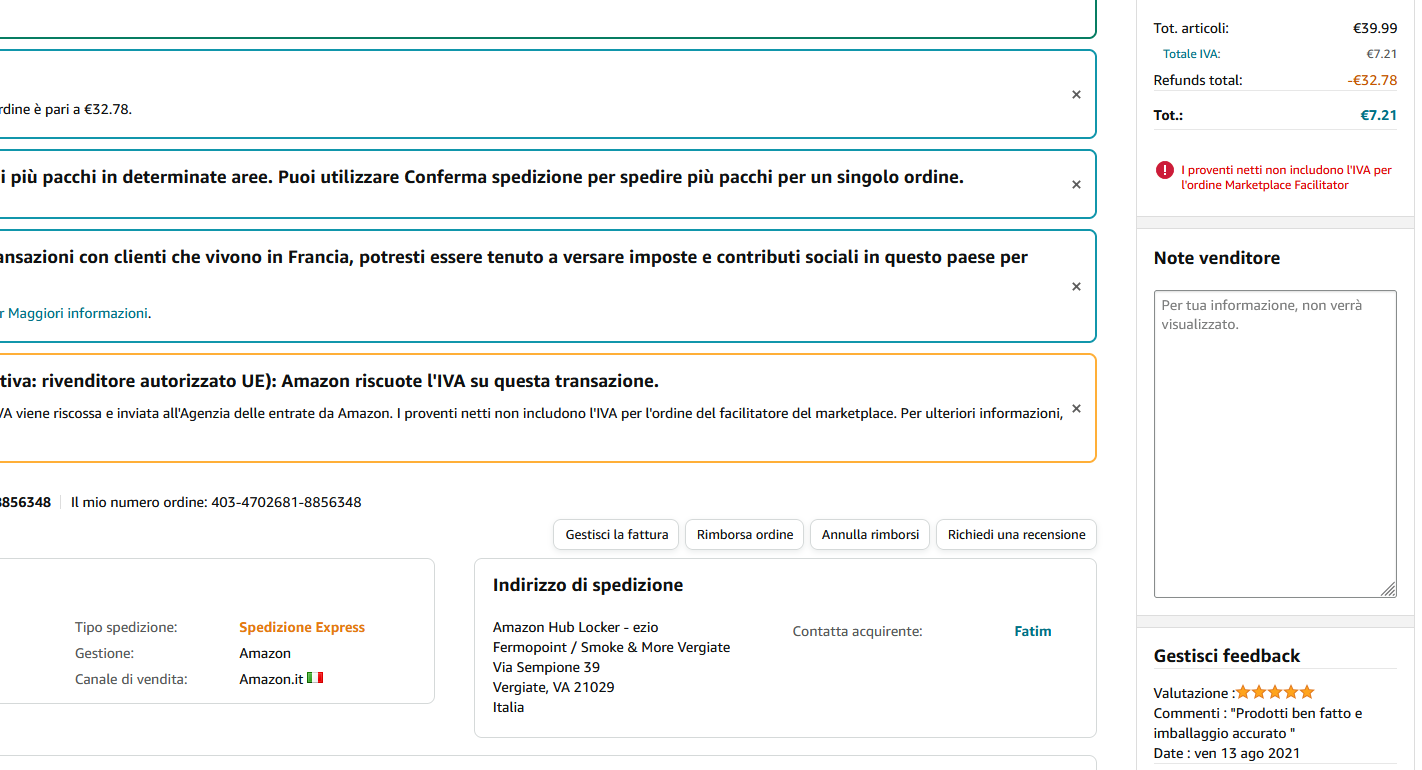Screen dimensions: 1422x770
Task: Select Annulla rimborsi
Action: point(870,535)
